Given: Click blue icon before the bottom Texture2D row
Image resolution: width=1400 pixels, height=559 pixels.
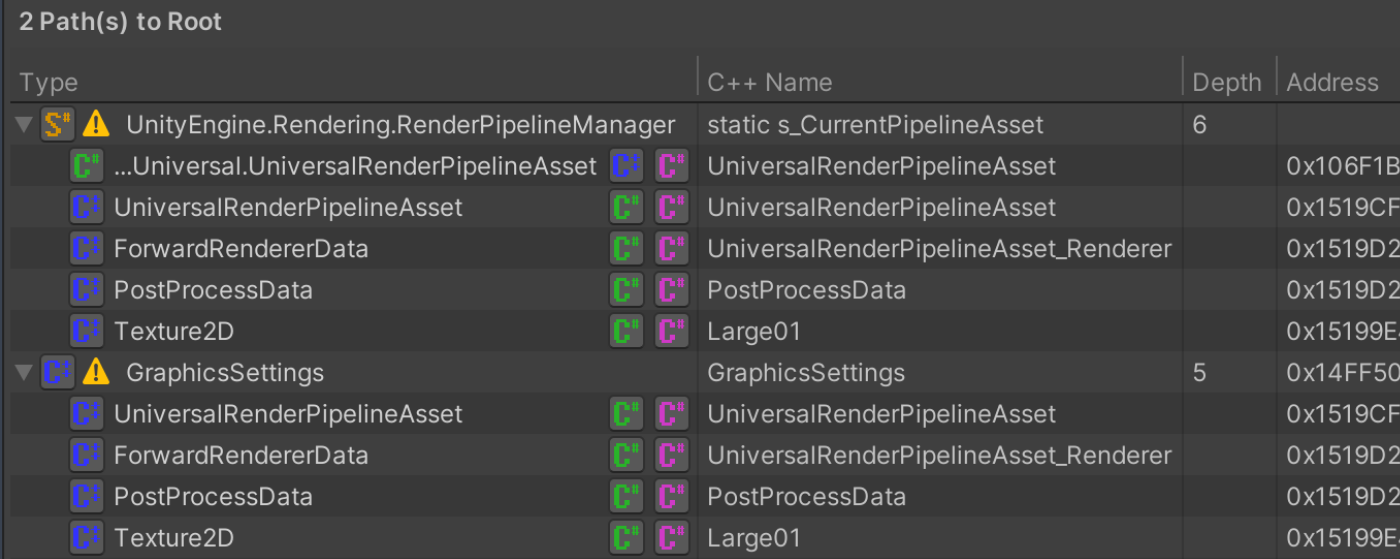Looking at the screenshot, I should (x=87, y=538).
